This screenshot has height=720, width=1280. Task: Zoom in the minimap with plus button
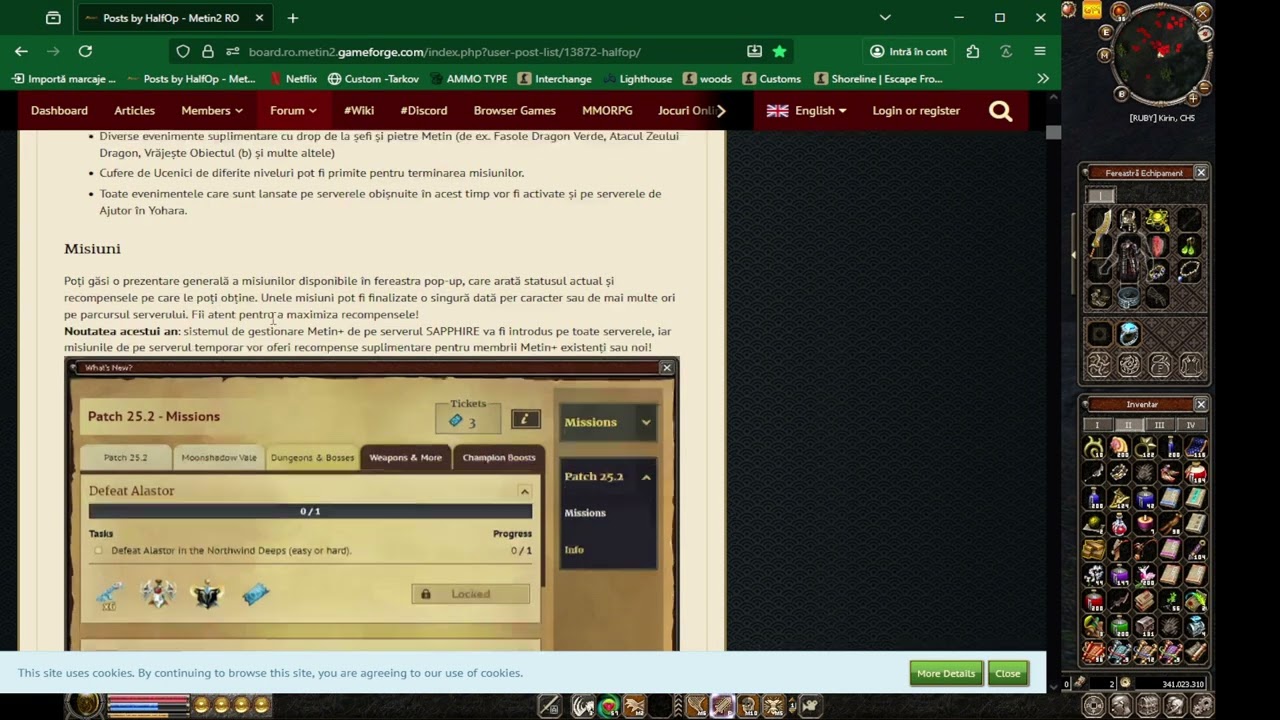point(1193,98)
